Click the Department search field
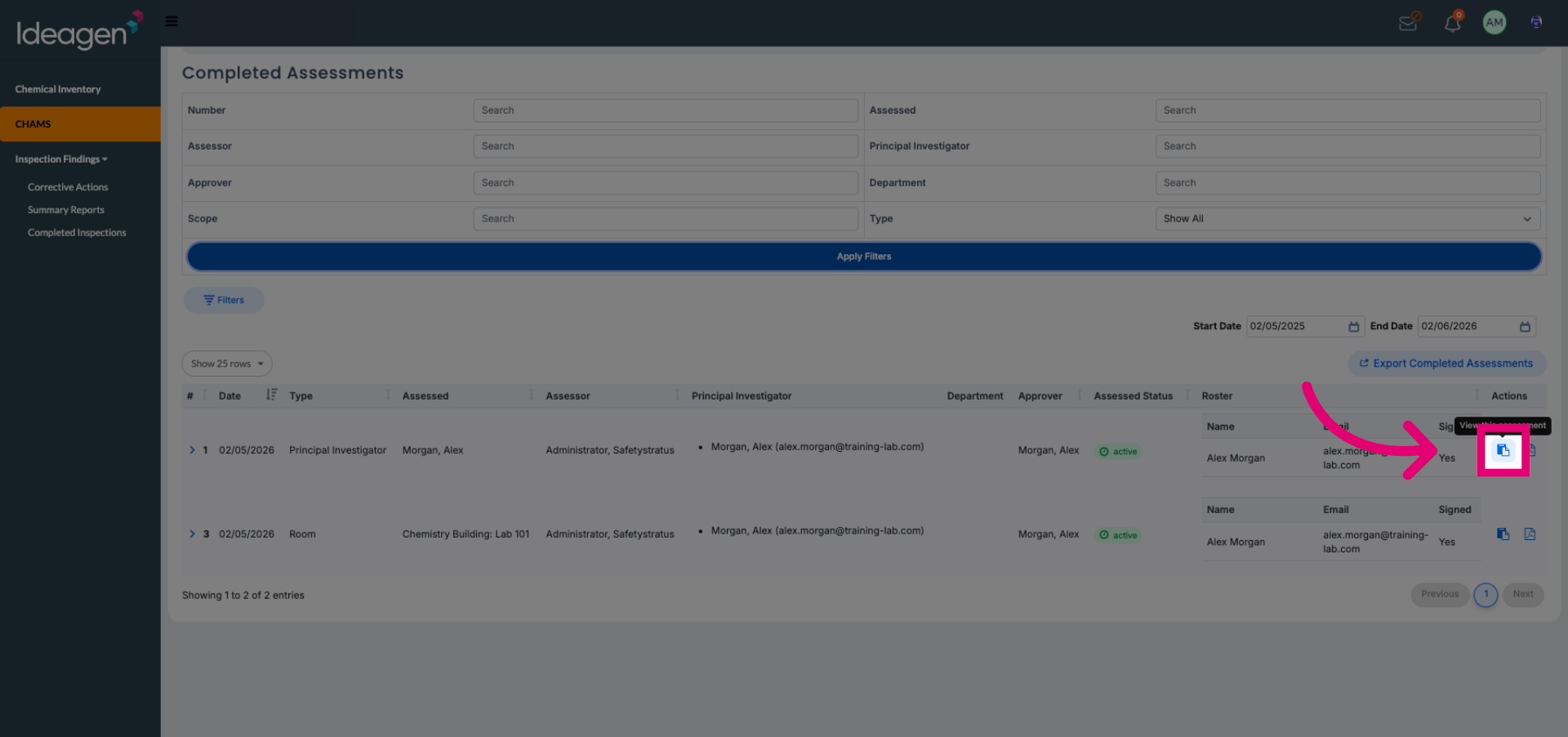 coord(1347,183)
